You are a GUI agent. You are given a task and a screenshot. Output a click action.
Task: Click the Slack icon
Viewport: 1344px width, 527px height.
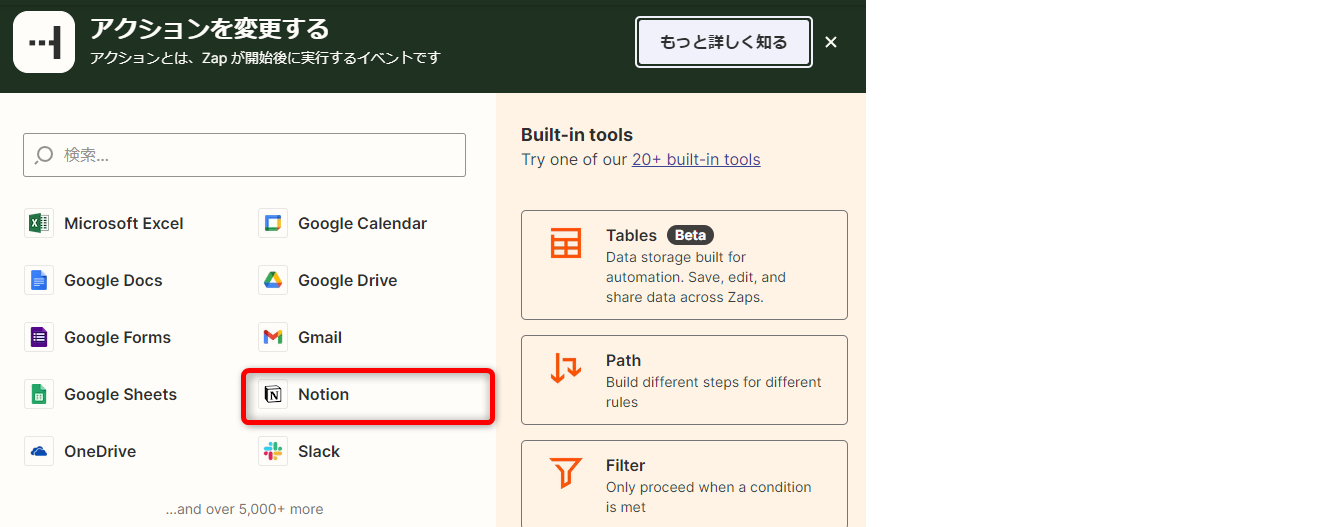[x=273, y=451]
